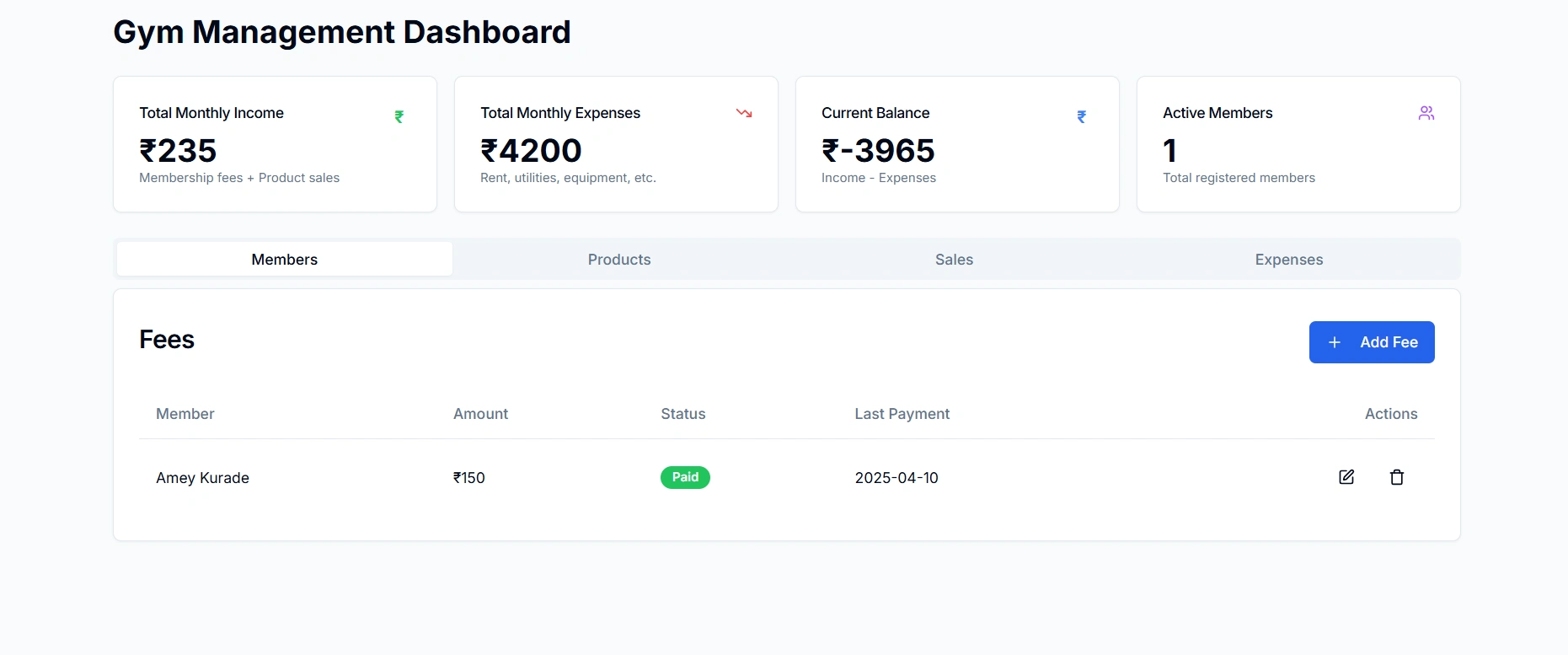Screen dimensions: 1568x655
Task: Click the Amount column header
Action: point(480,414)
